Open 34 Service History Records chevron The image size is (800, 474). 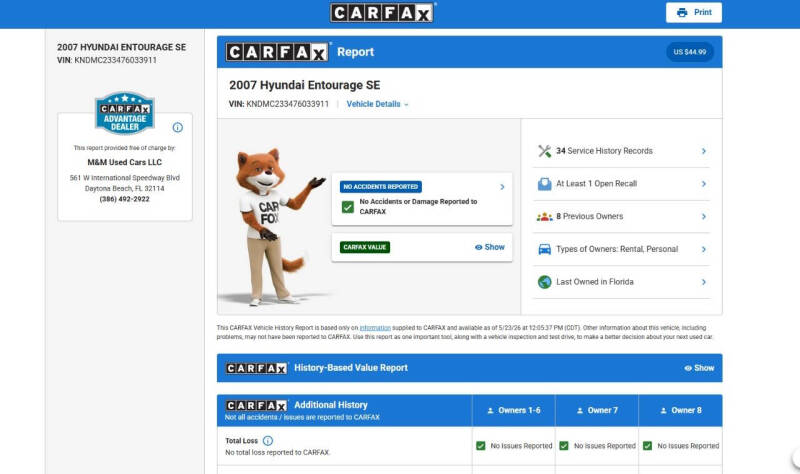[704, 151]
